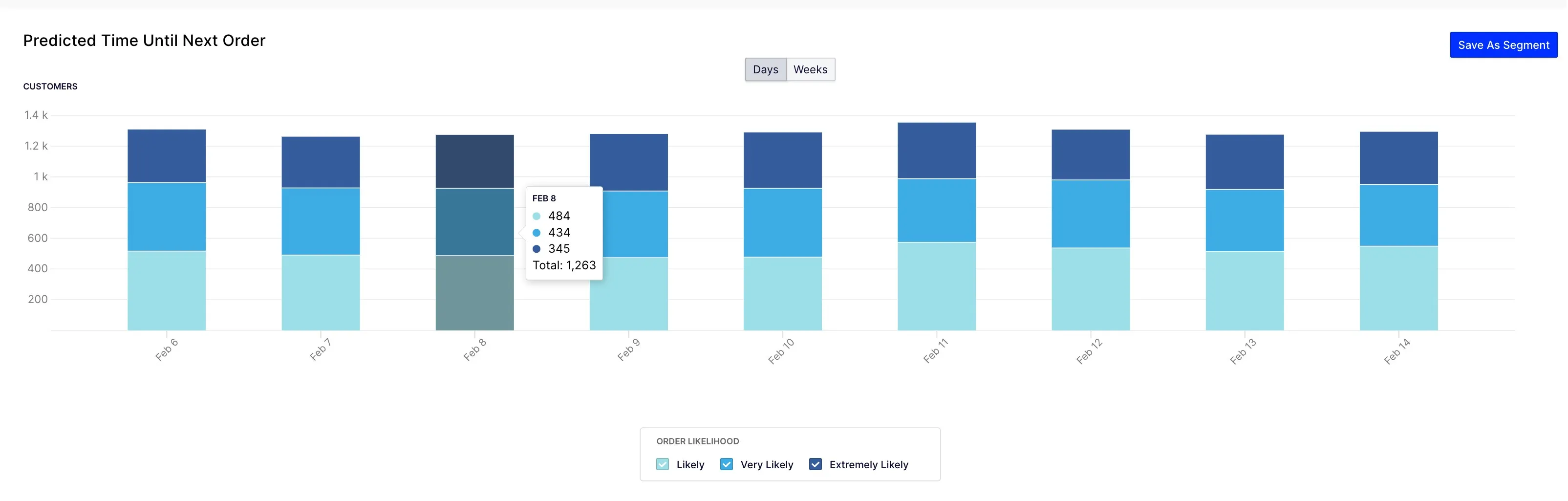The width and height of the screenshot is (1568, 501).
Task: Click the Very Likely legend label text
Action: pyautogui.click(x=767, y=464)
